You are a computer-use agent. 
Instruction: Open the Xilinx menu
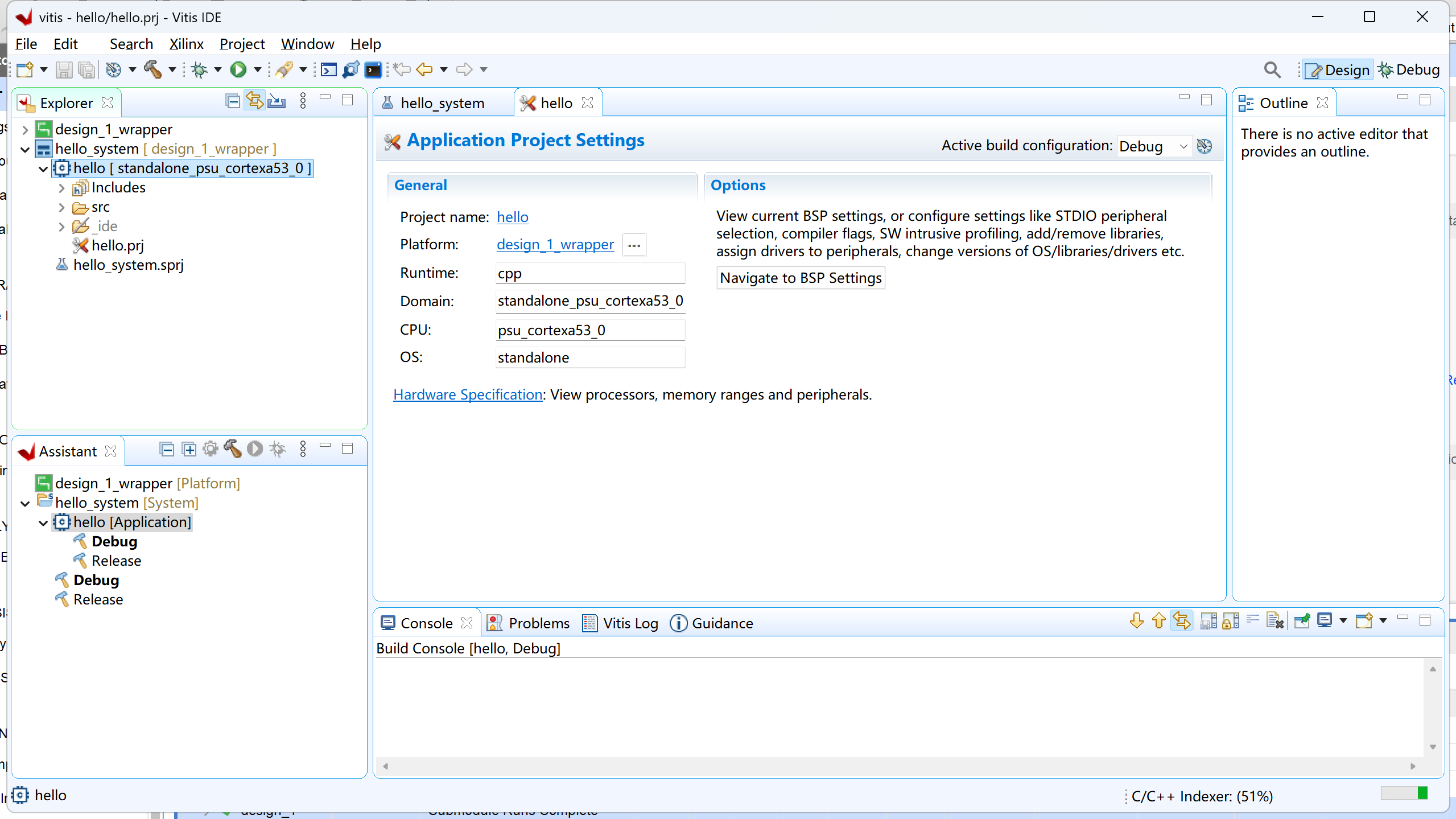(x=186, y=44)
